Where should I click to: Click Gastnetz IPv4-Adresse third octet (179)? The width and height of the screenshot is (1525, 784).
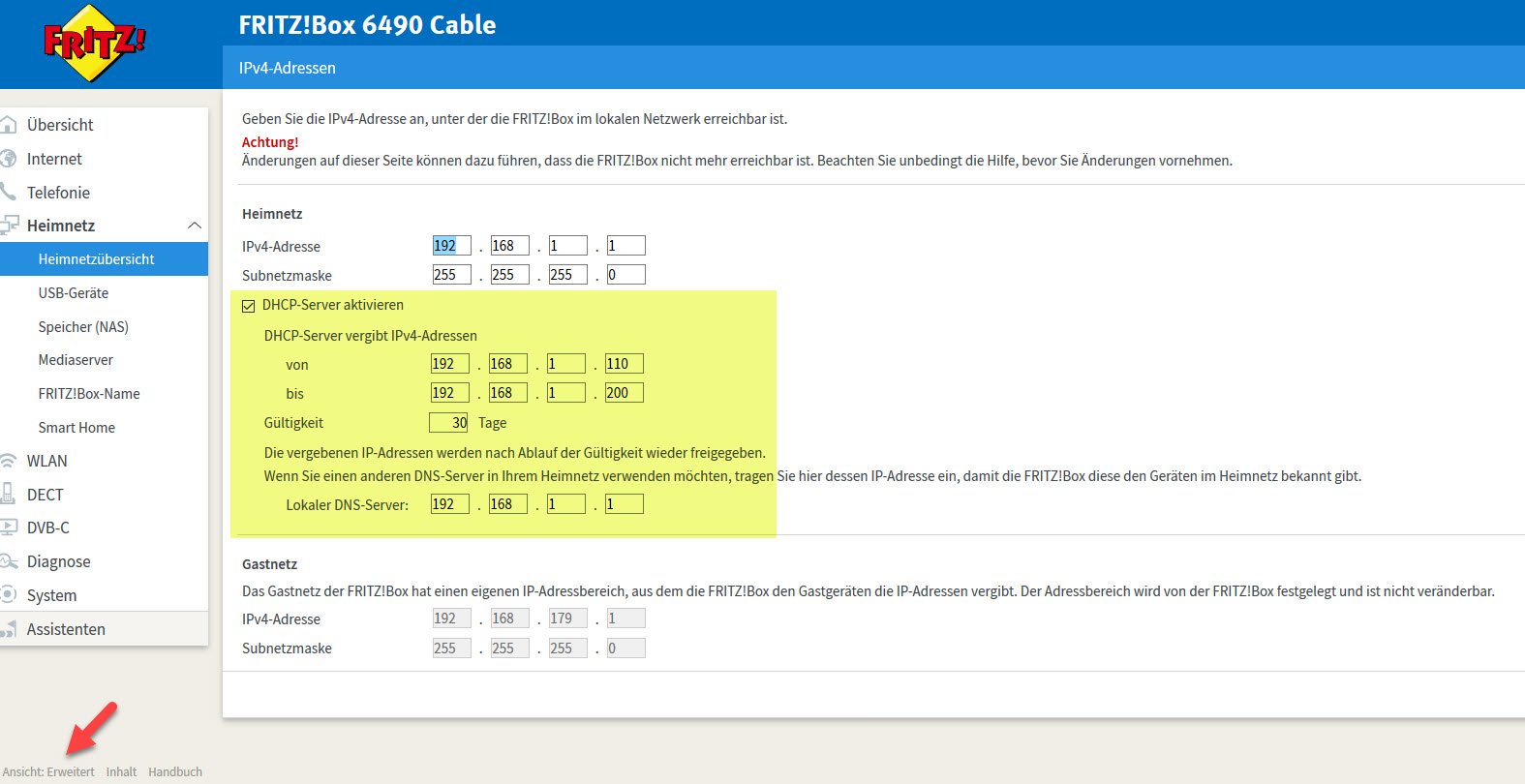[x=568, y=618]
